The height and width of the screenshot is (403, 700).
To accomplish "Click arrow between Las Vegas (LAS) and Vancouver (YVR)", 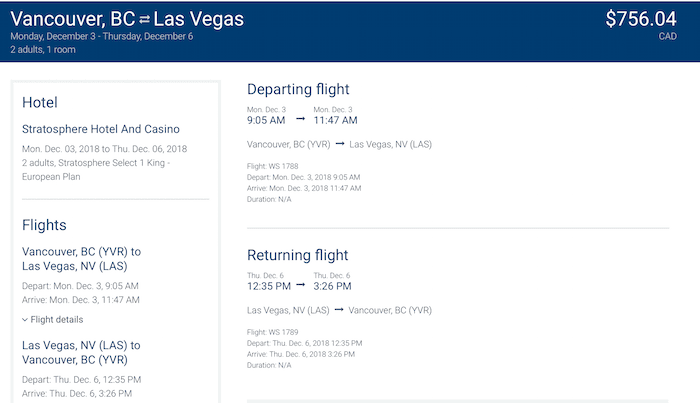I will [339, 310].
